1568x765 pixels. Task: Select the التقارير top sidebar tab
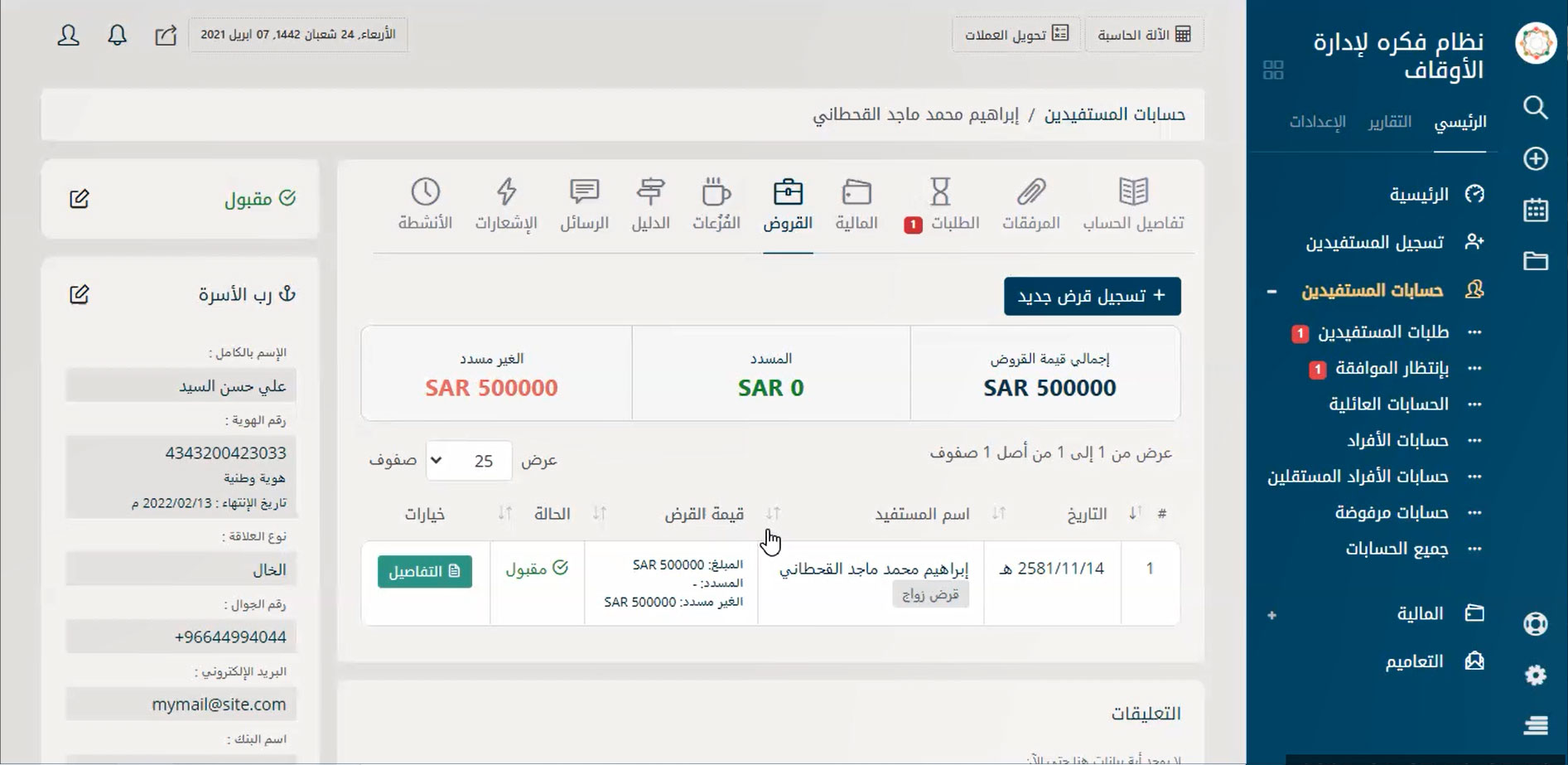1389,122
